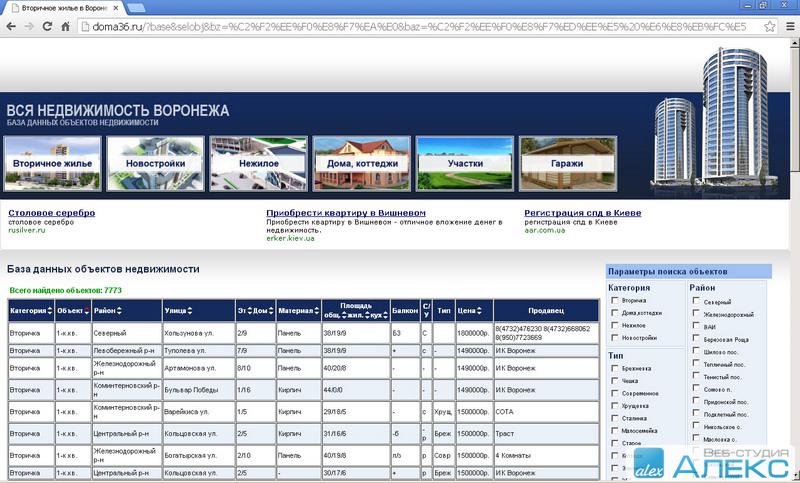Viewport: 800px width, 483px height.
Task: Tick the Брежневка type checkbox
Action: tap(615, 369)
